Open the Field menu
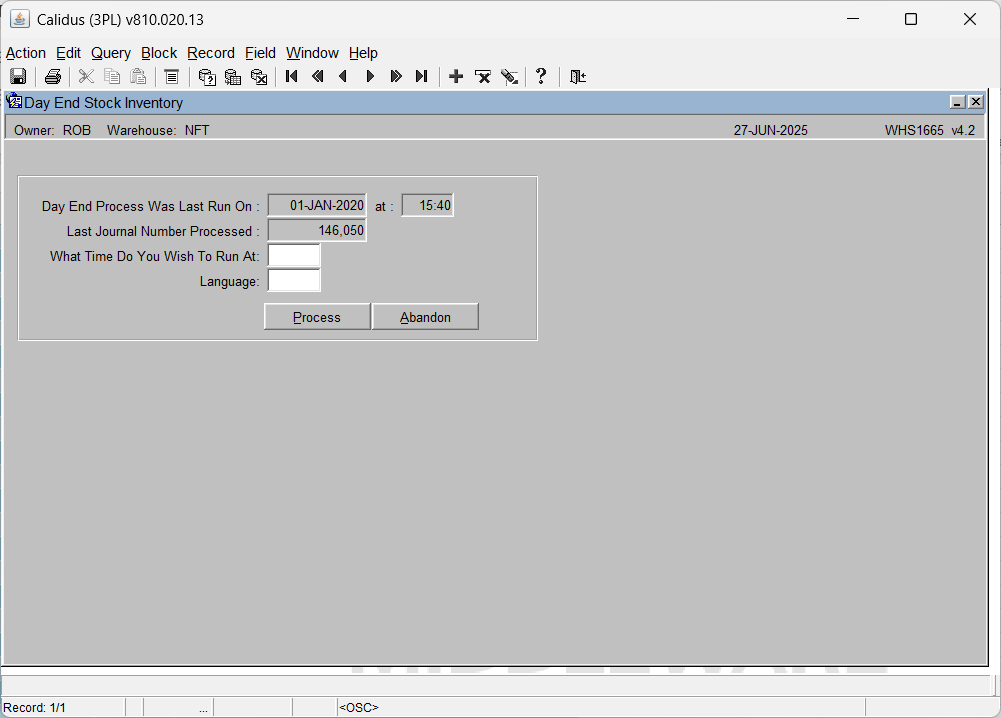1001x718 pixels. (260, 53)
